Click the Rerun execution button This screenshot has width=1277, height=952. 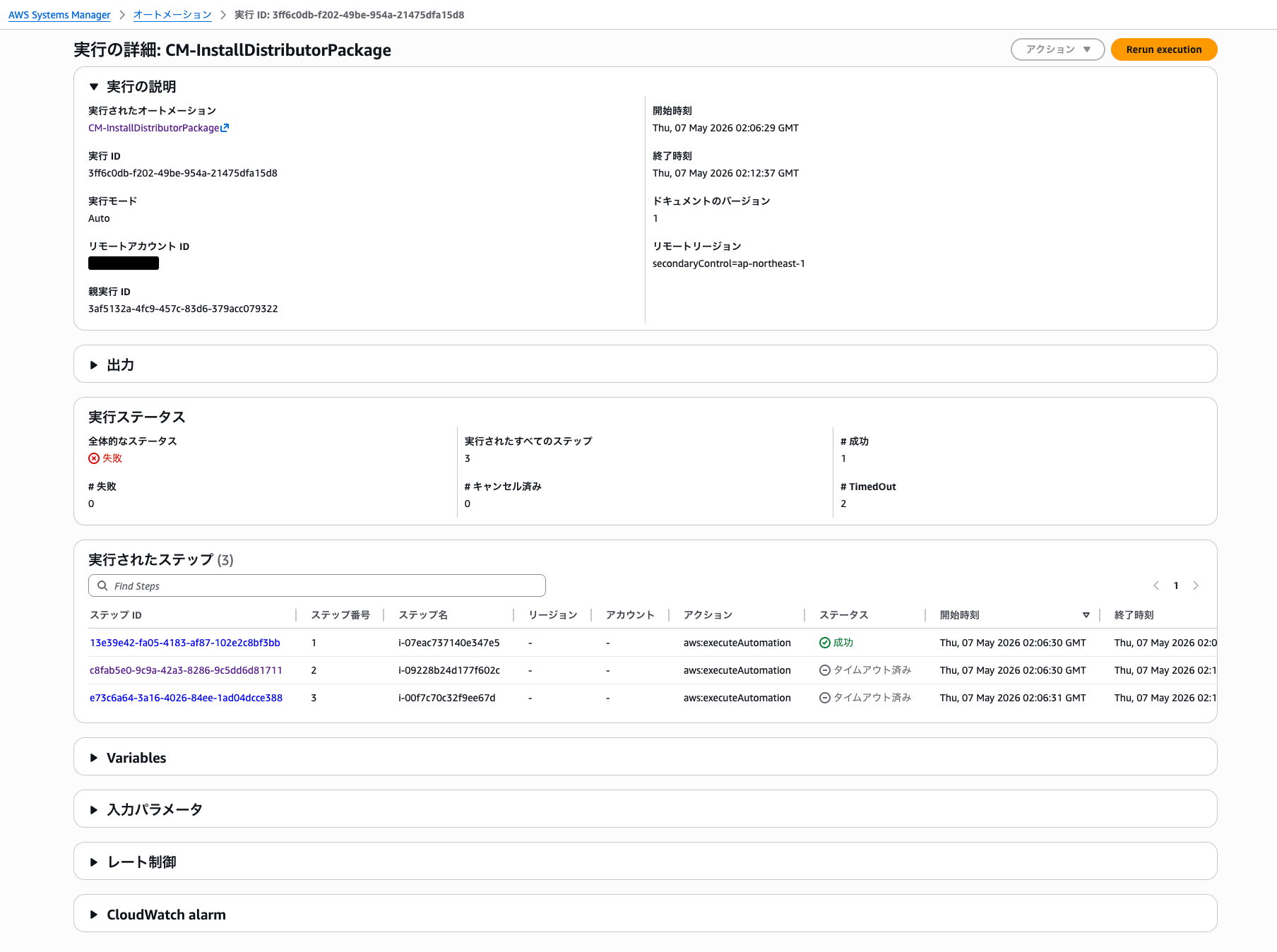[1164, 49]
